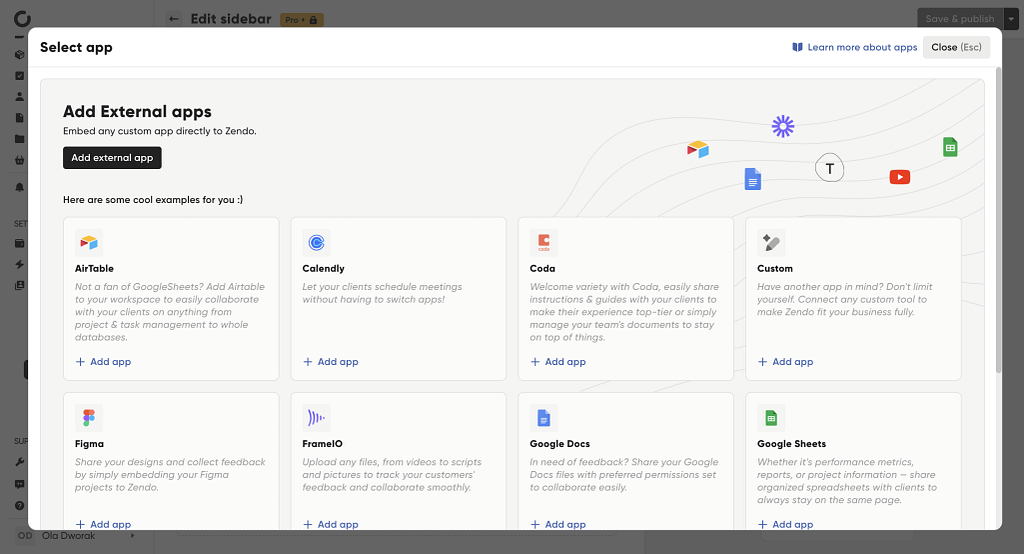Click the AirTable app icon

pos(89,243)
